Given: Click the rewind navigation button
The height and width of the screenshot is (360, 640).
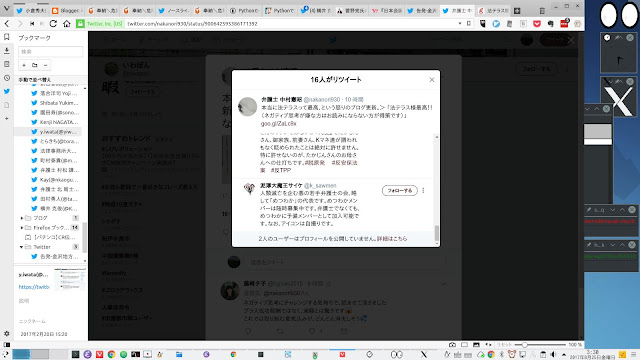Looking at the screenshot, I should click(32, 24).
